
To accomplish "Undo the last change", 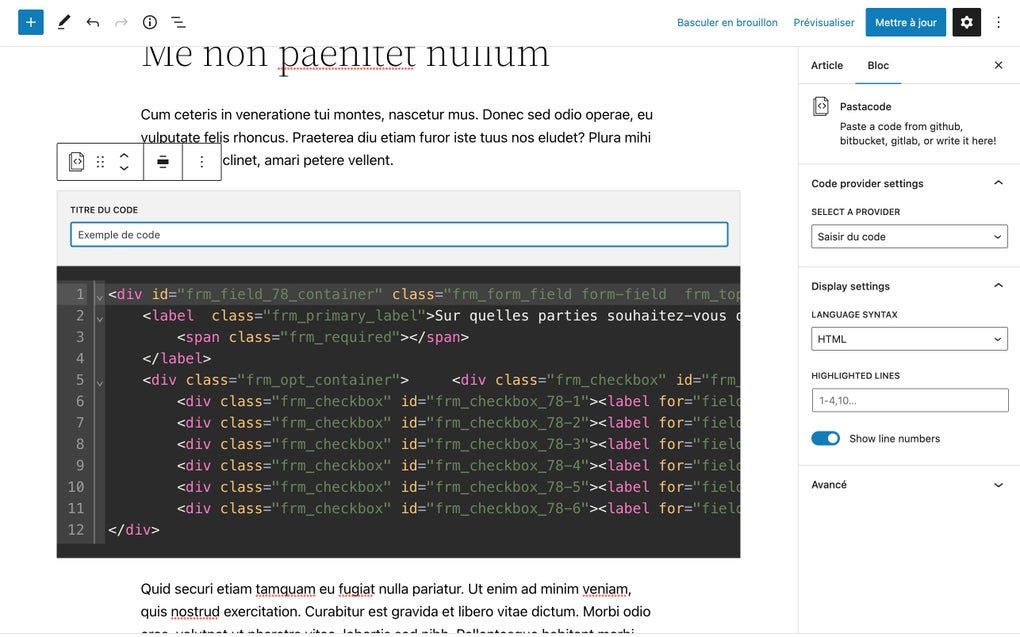I will (x=92, y=22).
